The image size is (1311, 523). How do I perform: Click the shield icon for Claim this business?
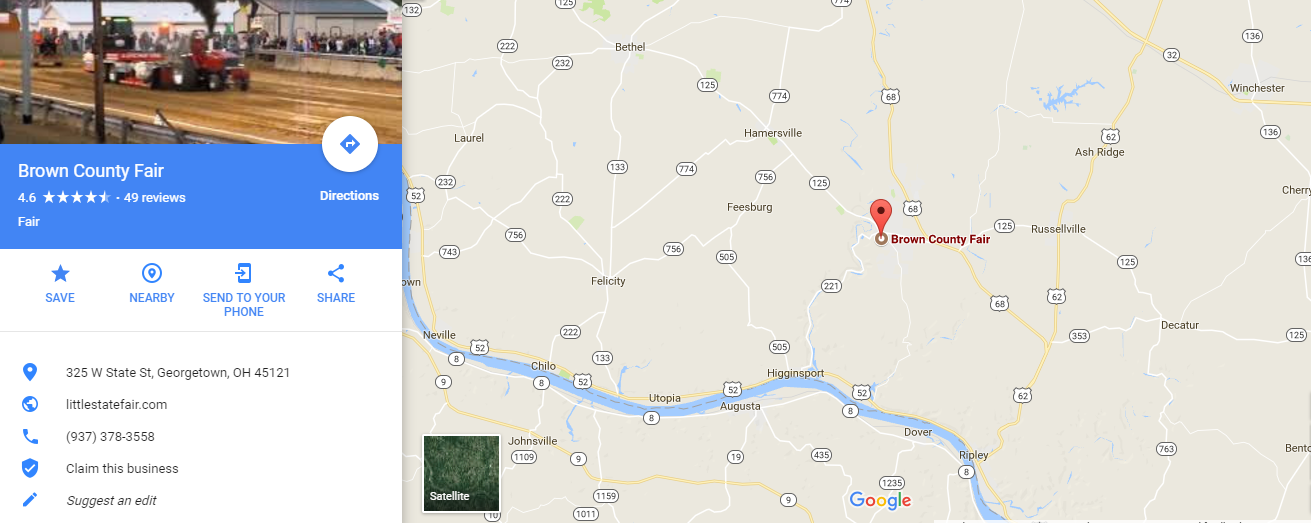[30, 468]
